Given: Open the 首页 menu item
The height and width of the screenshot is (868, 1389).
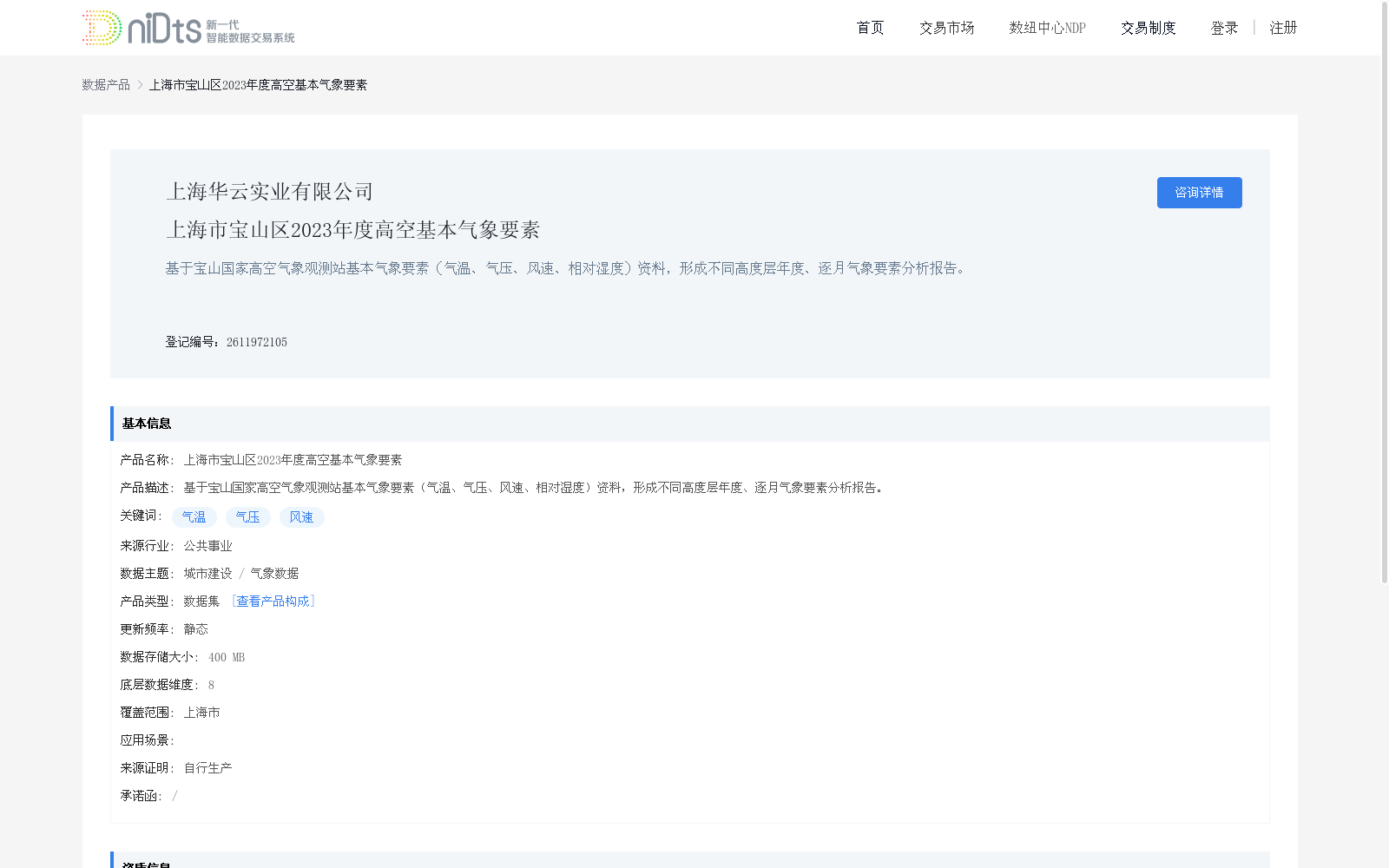Looking at the screenshot, I should (870, 28).
